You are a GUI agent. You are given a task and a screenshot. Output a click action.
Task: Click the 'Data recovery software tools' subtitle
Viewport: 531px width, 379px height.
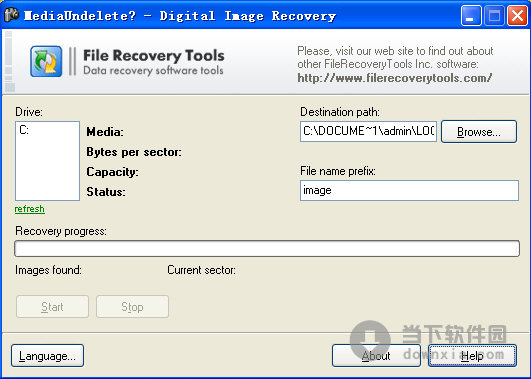tap(153, 70)
